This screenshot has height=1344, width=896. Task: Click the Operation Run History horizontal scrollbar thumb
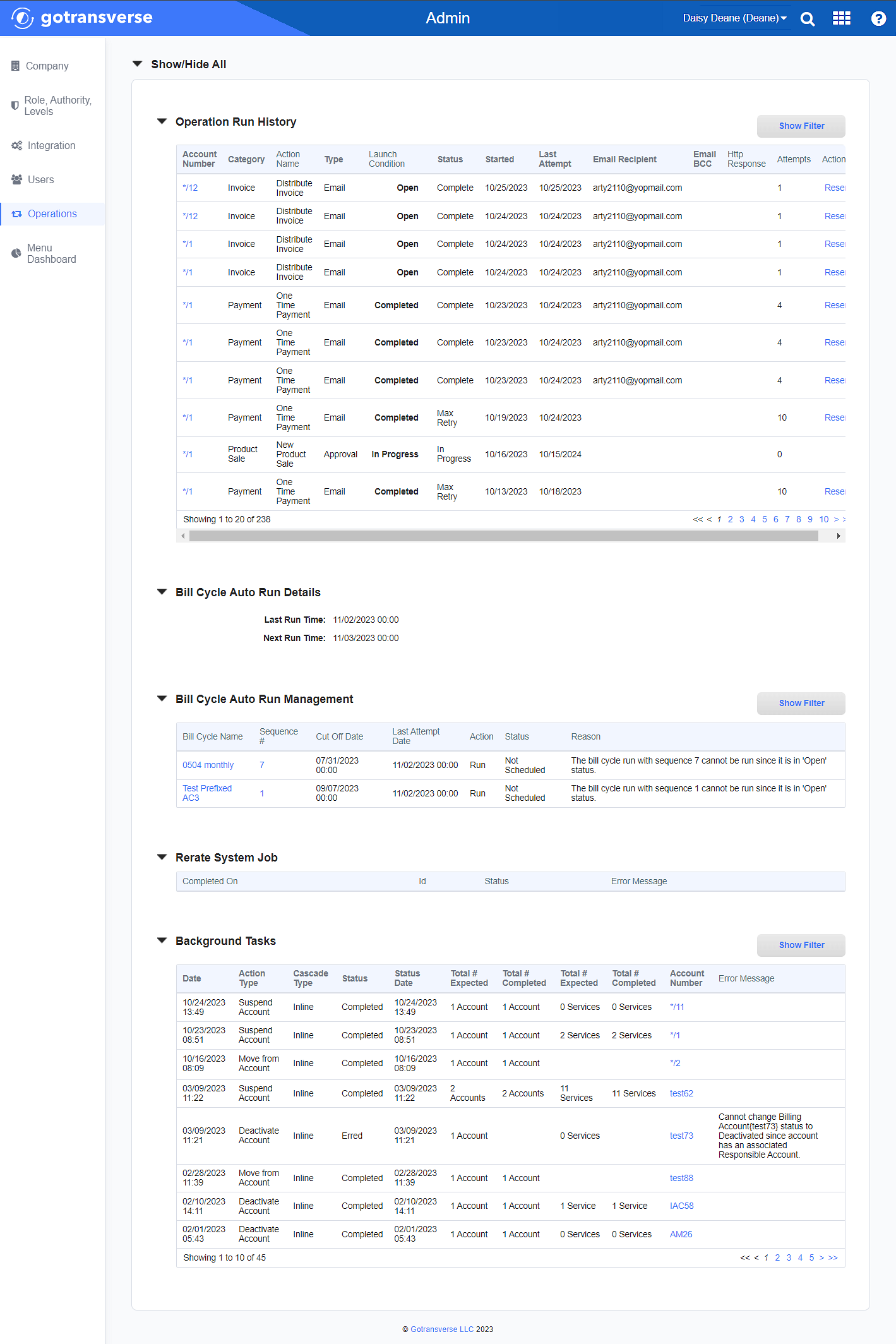pos(504,536)
